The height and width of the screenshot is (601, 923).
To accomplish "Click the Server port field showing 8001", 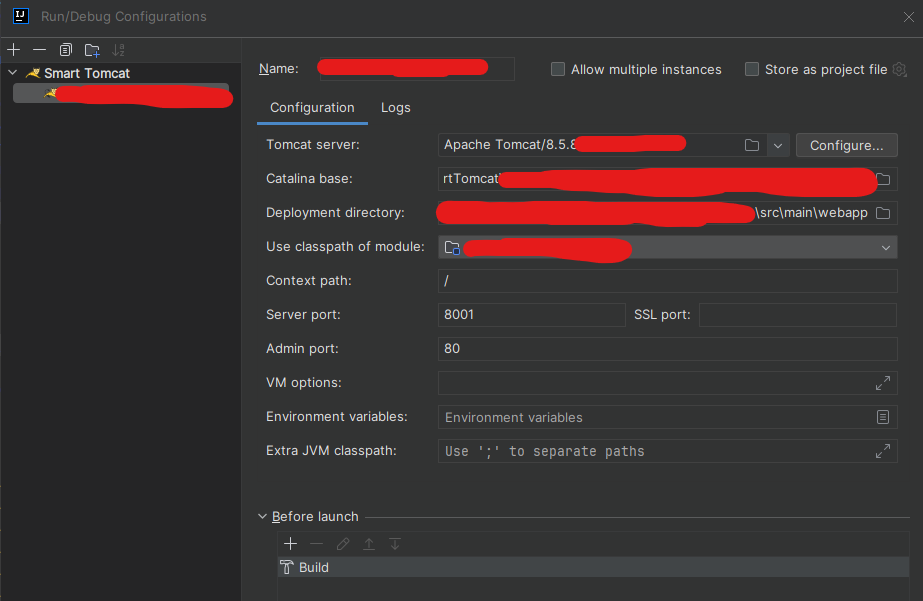I will [x=532, y=315].
